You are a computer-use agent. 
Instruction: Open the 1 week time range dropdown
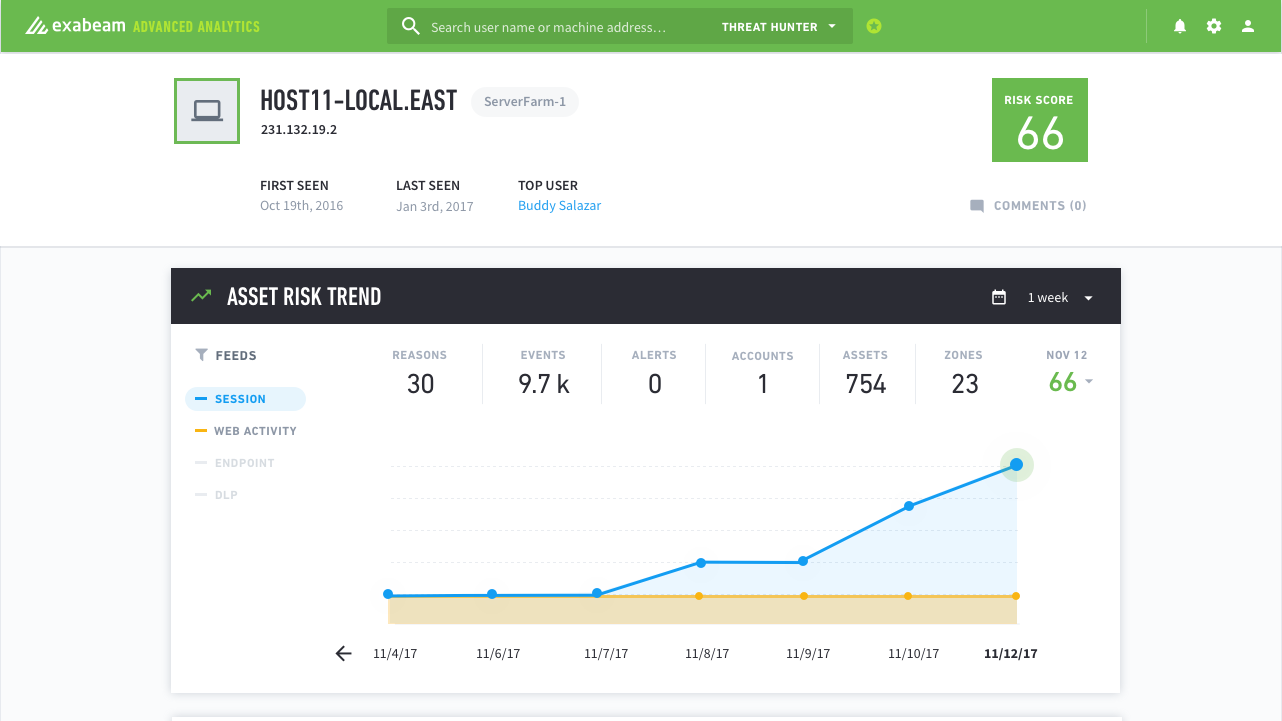1060,297
